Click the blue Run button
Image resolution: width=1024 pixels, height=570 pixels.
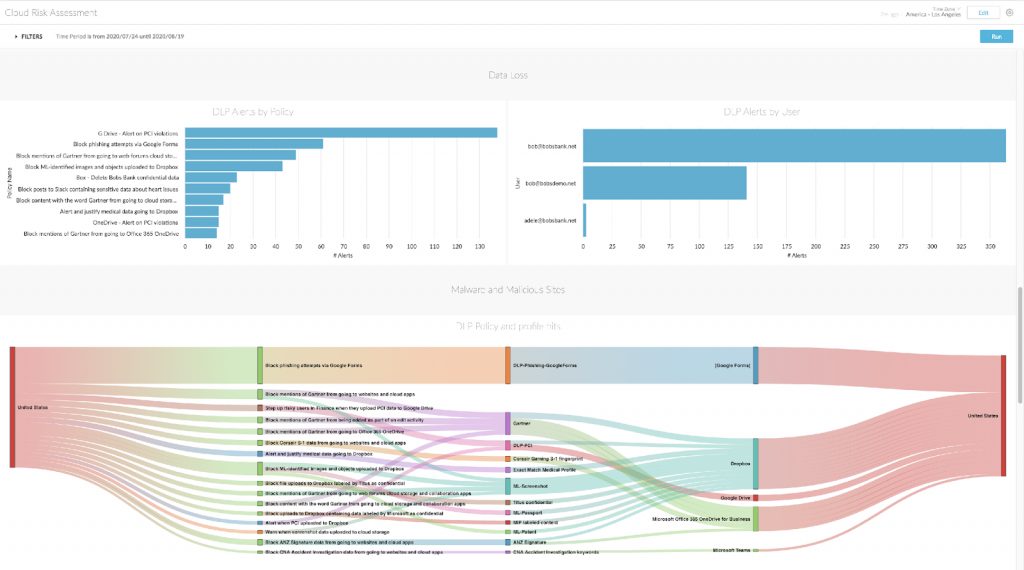[996, 37]
